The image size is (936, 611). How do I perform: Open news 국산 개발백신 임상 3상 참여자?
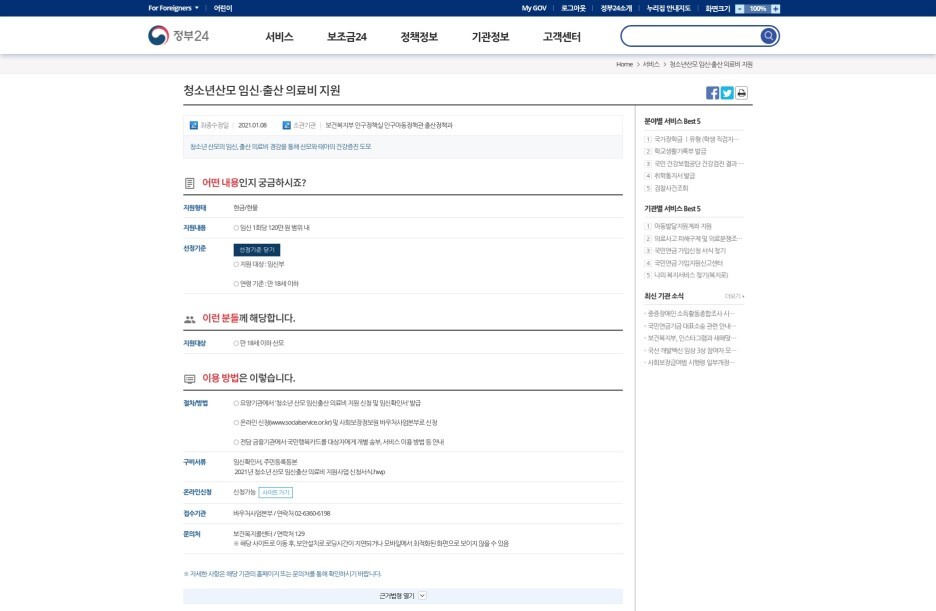[692, 350]
